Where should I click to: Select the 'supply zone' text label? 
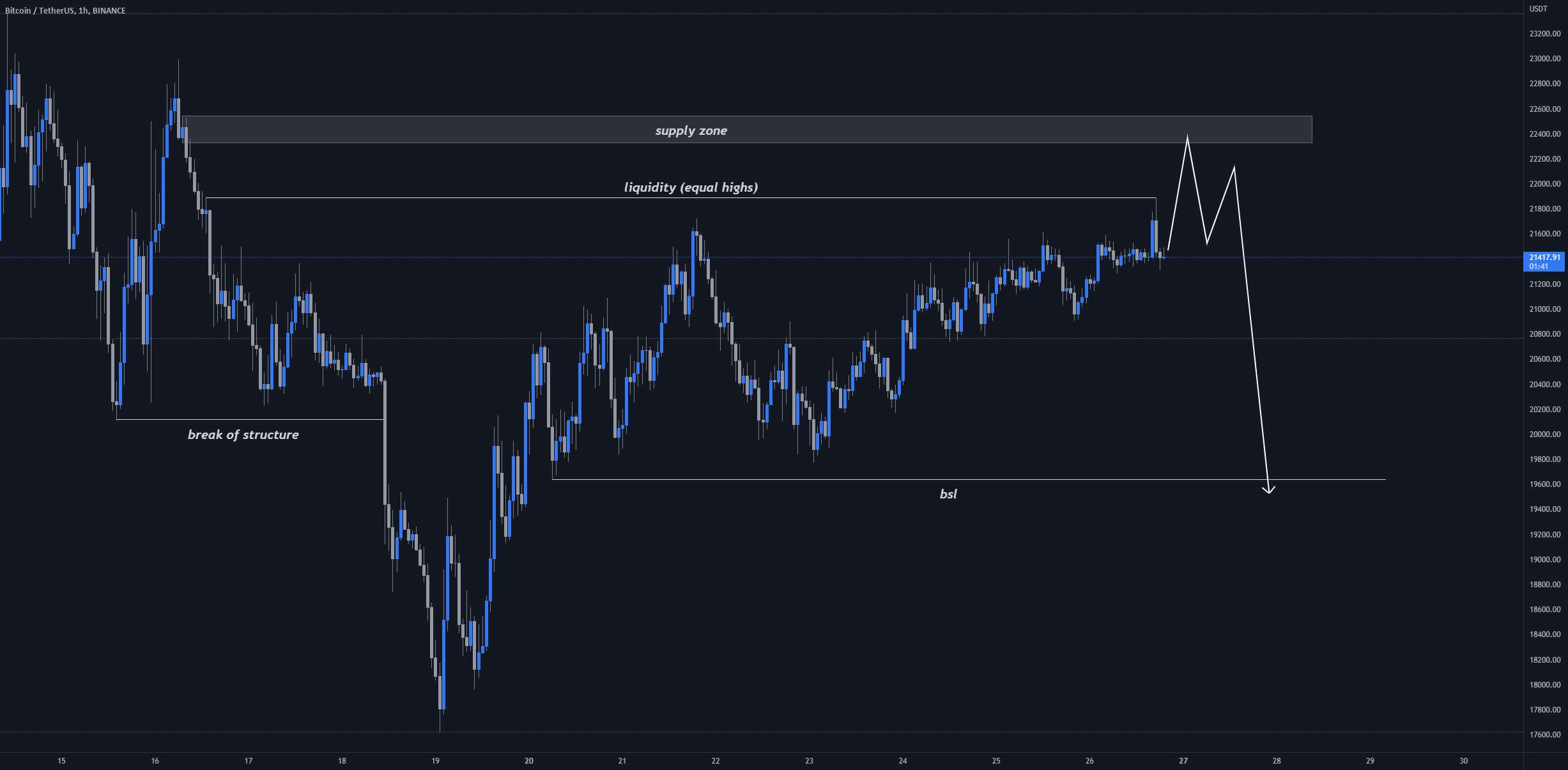(691, 130)
